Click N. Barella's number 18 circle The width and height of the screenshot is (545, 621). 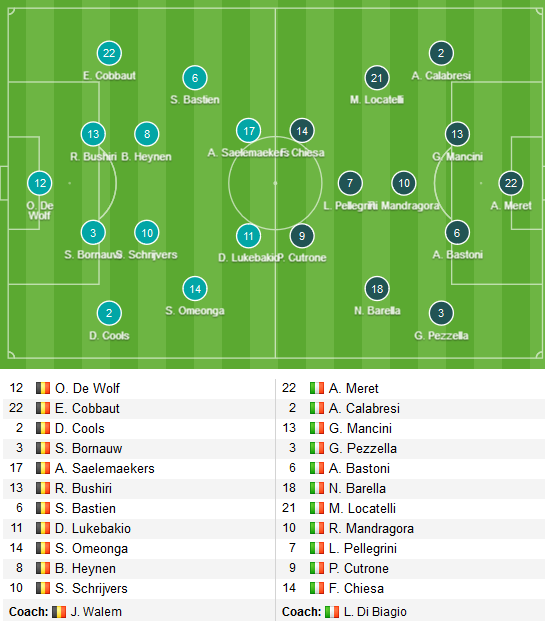coord(377,289)
